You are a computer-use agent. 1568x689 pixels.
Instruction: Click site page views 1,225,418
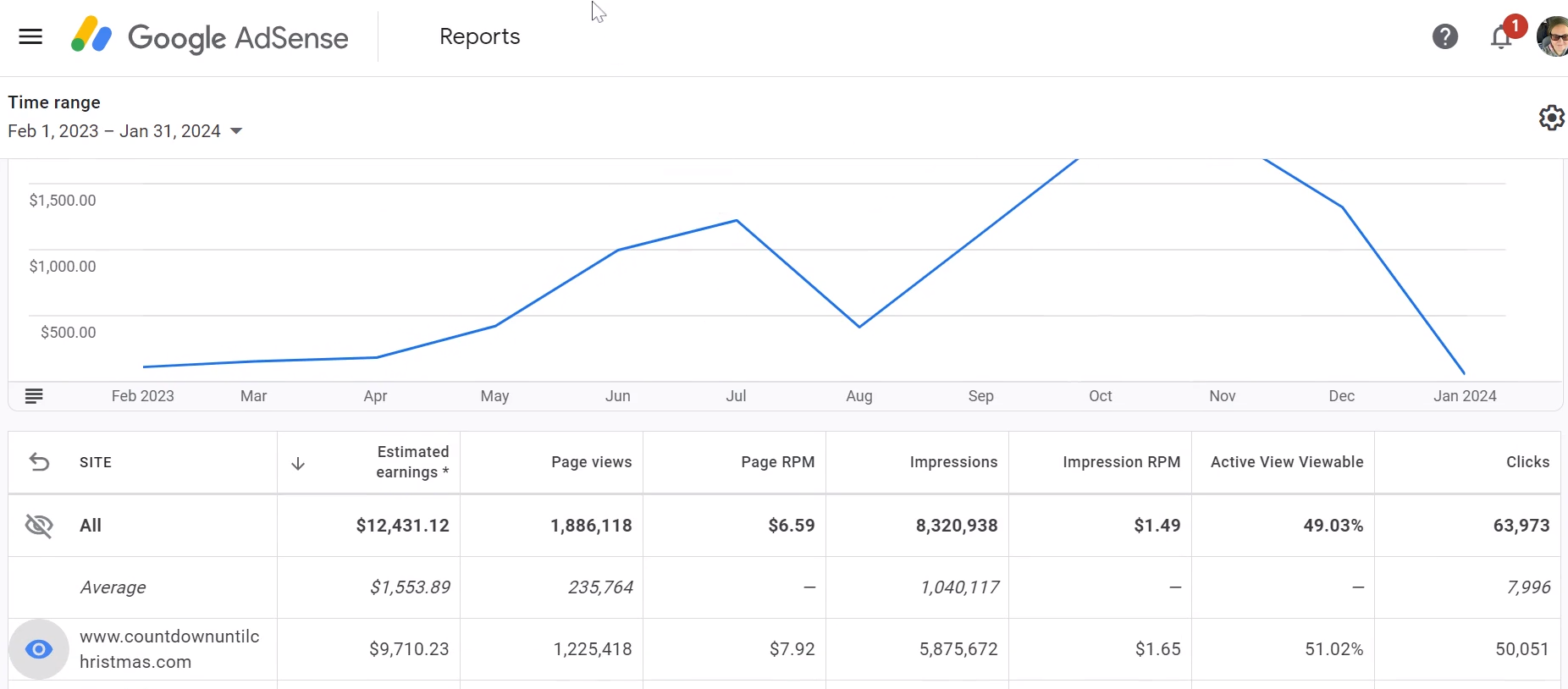pyautogui.click(x=593, y=649)
